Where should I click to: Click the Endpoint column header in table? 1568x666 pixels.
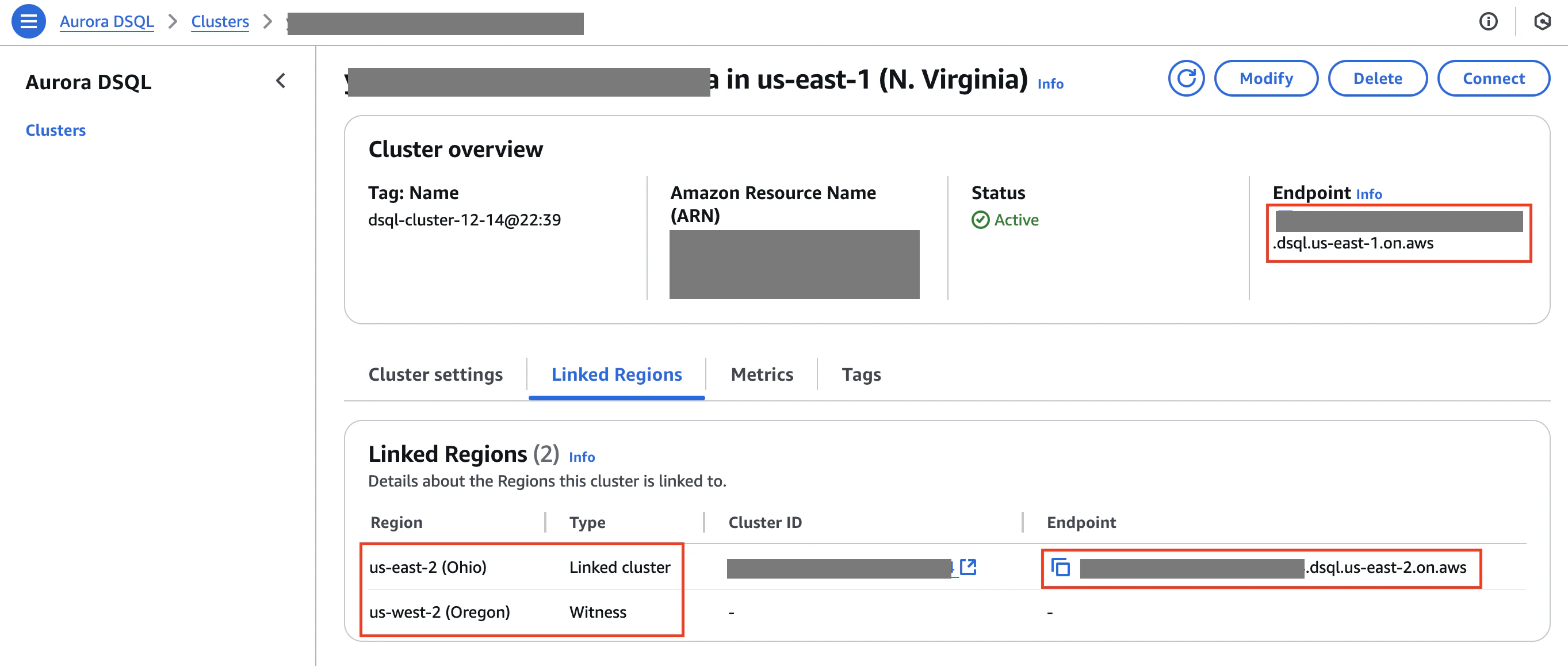tap(1081, 522)
